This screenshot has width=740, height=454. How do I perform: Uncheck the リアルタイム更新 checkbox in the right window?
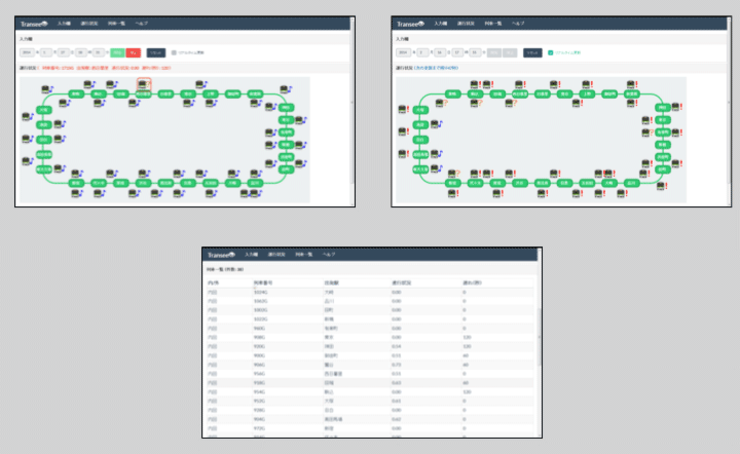pyautogui.click(x=550, y=52)
